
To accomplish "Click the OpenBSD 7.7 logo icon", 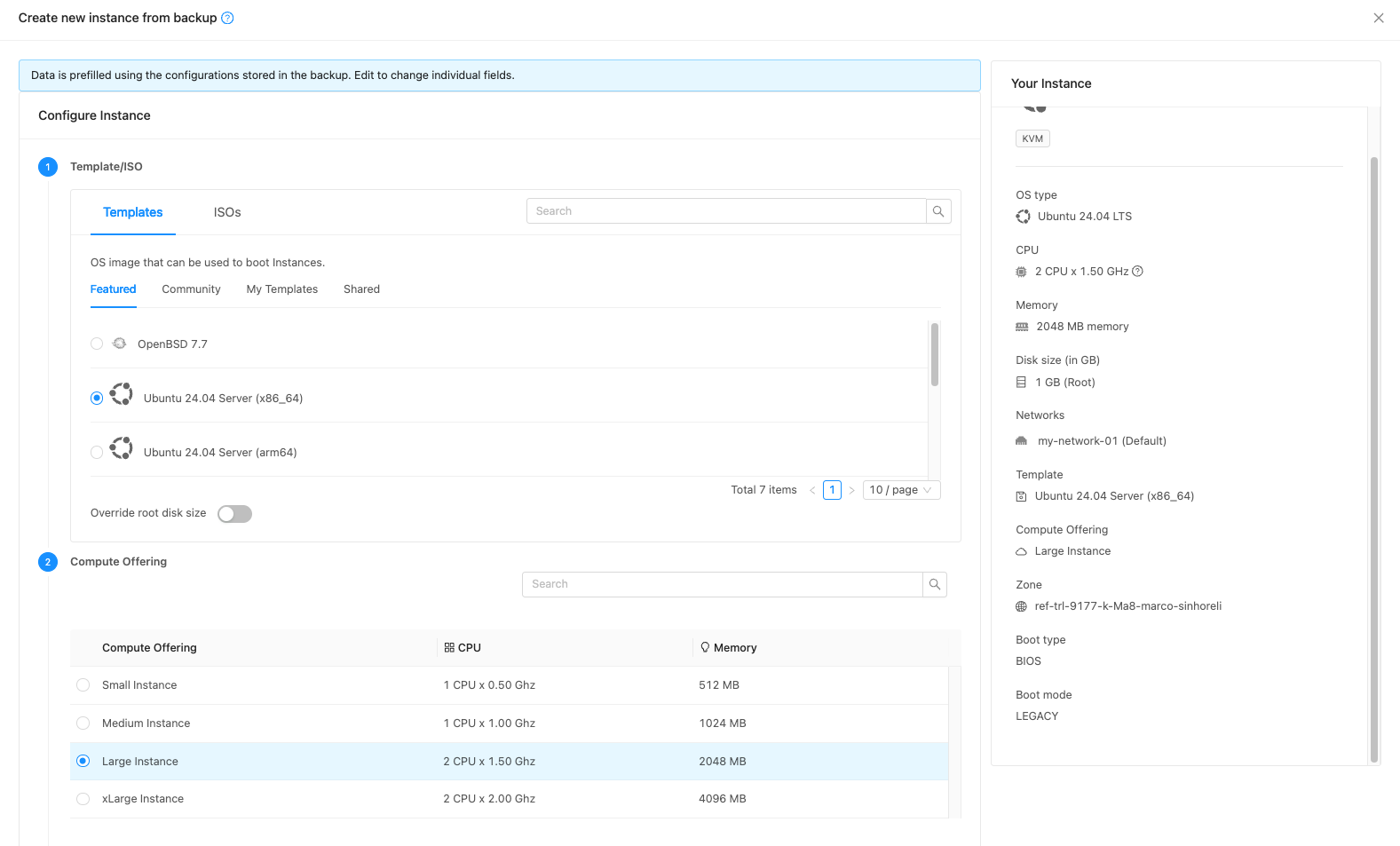I will click(x=120, y=344).
